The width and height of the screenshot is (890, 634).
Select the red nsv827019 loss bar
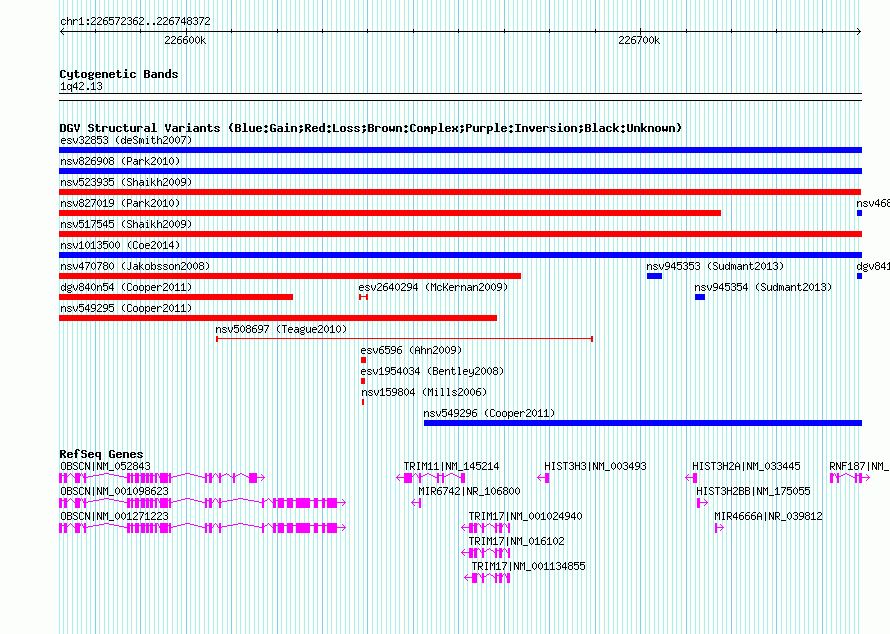click(390, 213)
